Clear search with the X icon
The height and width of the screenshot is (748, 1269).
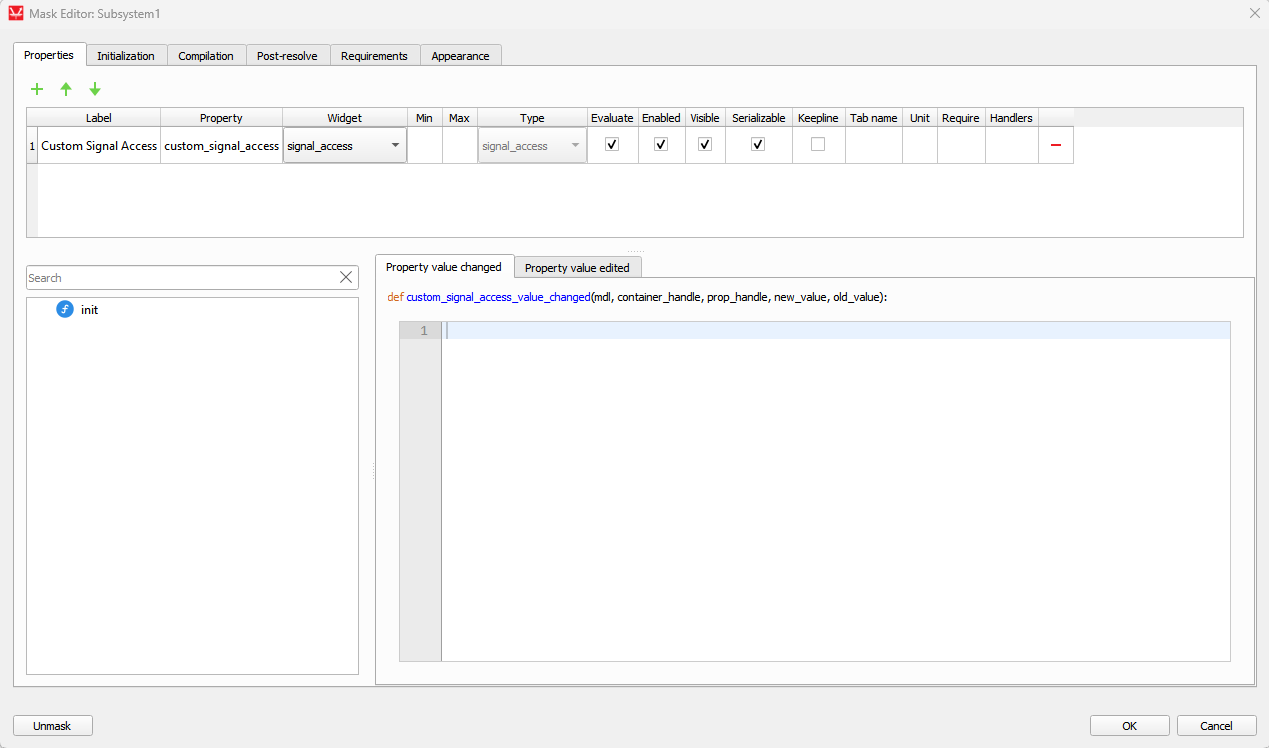346,278
